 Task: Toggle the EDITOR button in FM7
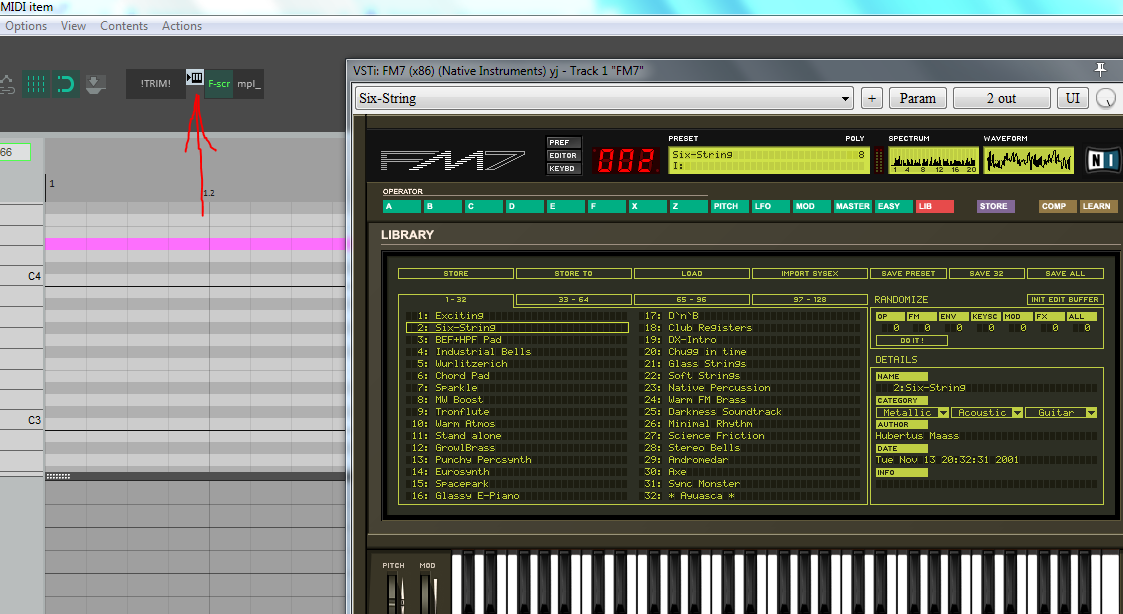(x=564, y=155)
